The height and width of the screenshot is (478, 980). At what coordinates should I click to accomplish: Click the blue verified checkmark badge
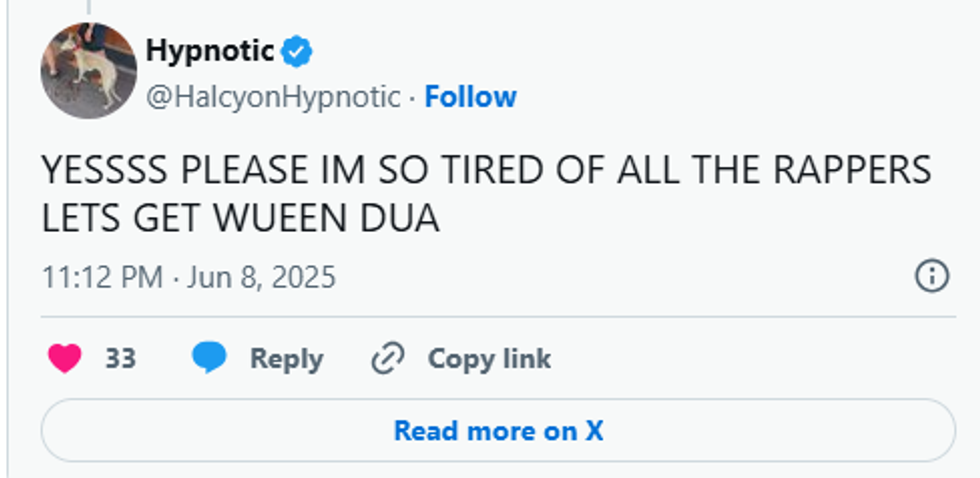297,49
